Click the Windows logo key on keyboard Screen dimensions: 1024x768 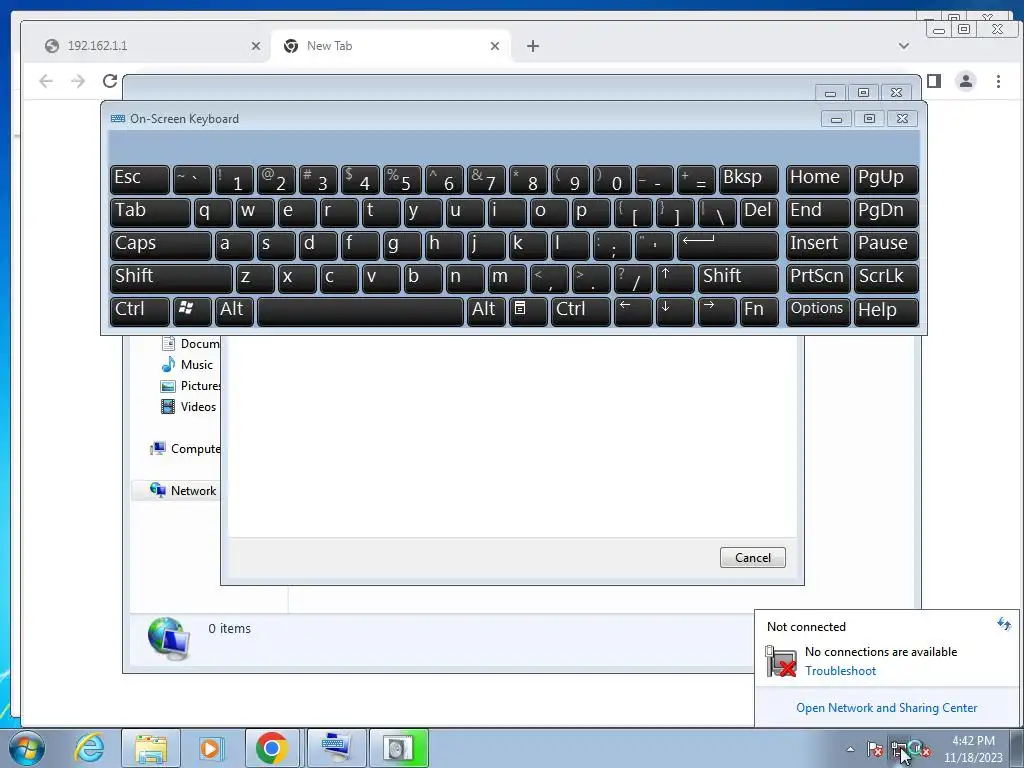click(192, 311)
